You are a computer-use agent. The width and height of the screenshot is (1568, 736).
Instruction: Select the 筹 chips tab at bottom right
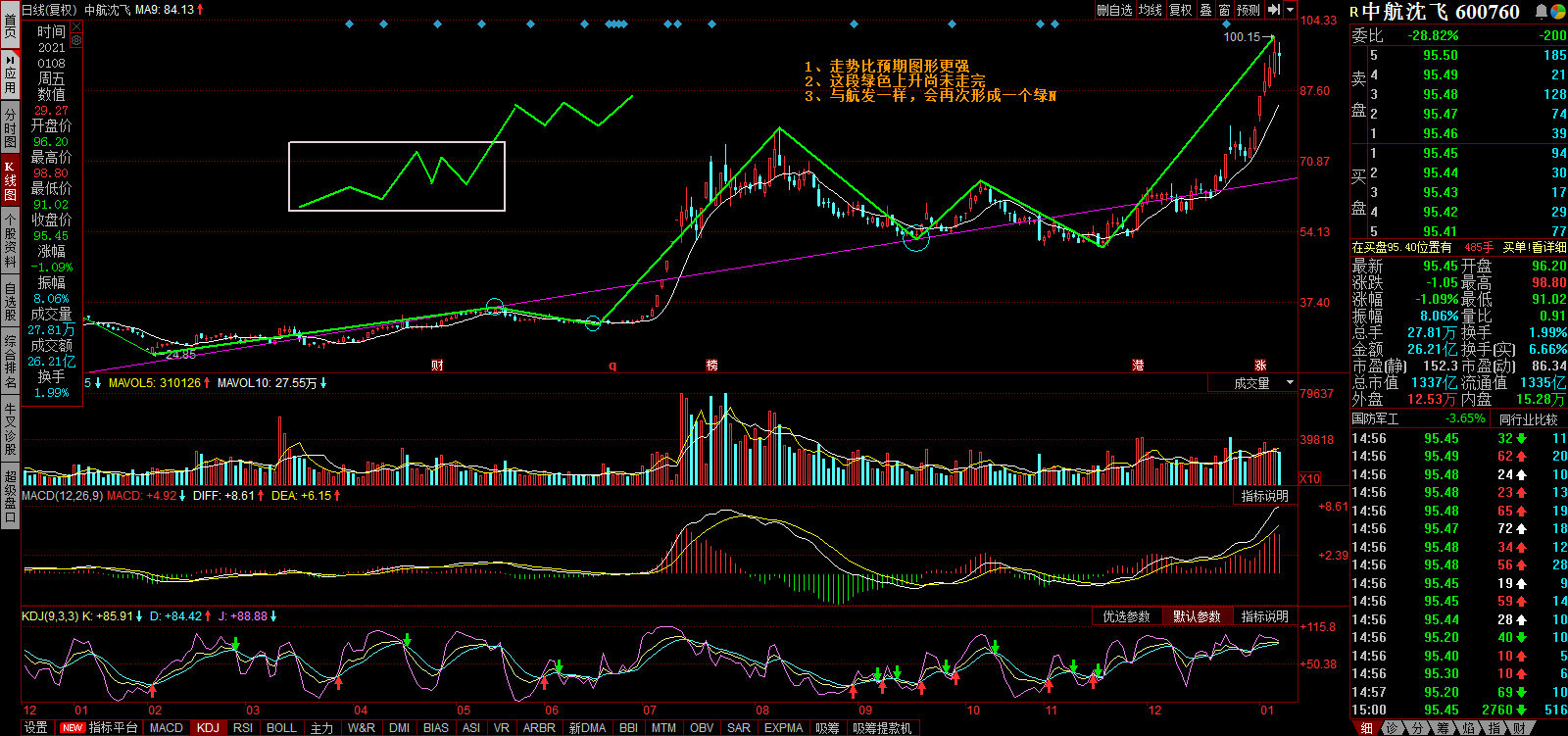(1443, 728)
